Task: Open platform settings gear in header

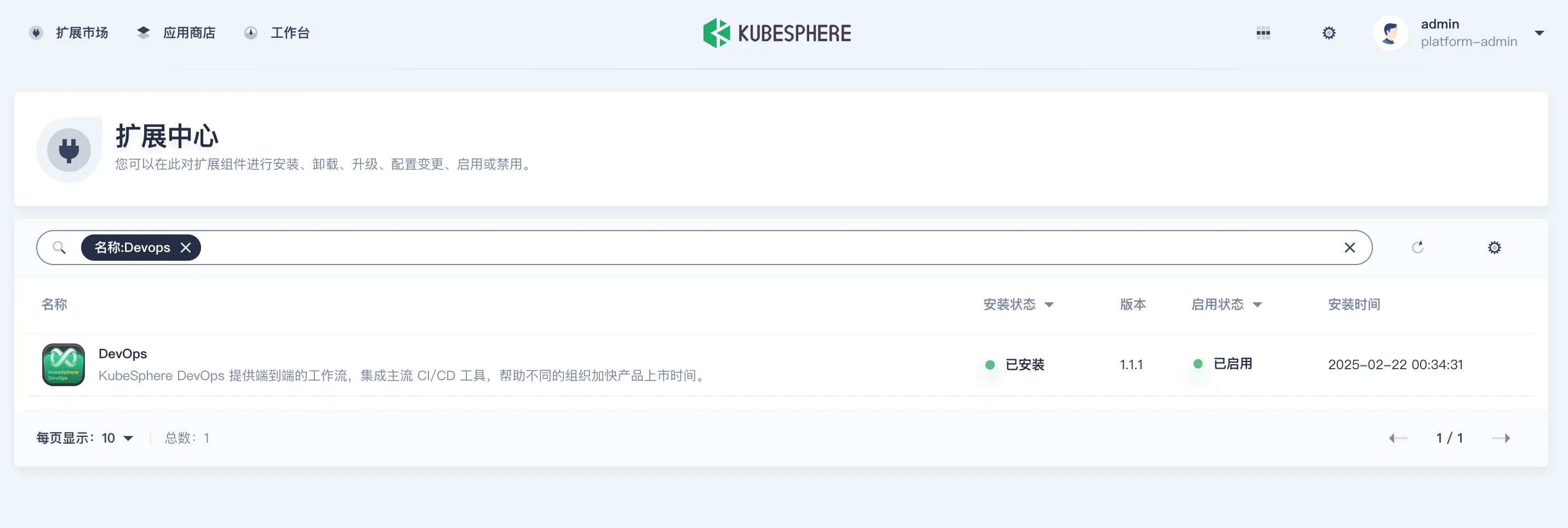Action: coord(1329,33)
